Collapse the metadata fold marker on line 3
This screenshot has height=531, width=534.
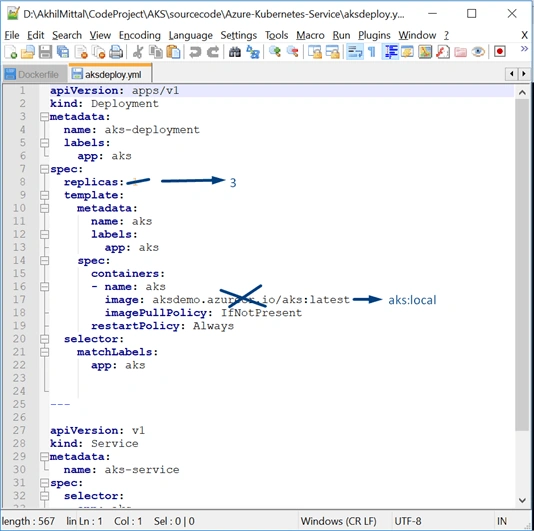pyautogui.click(x=44, y=117)
